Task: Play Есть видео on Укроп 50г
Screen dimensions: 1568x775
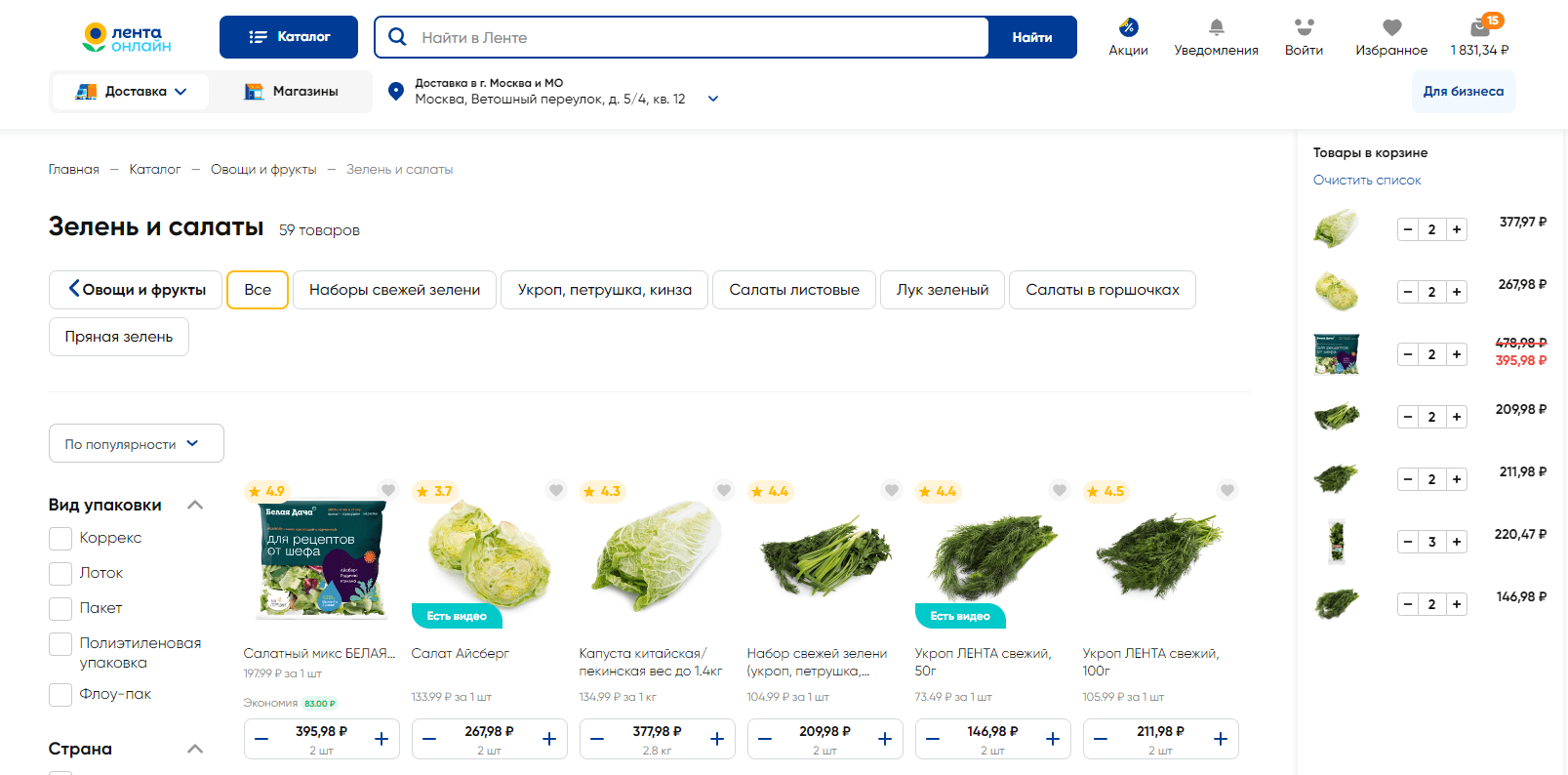Action: point(960,616)
